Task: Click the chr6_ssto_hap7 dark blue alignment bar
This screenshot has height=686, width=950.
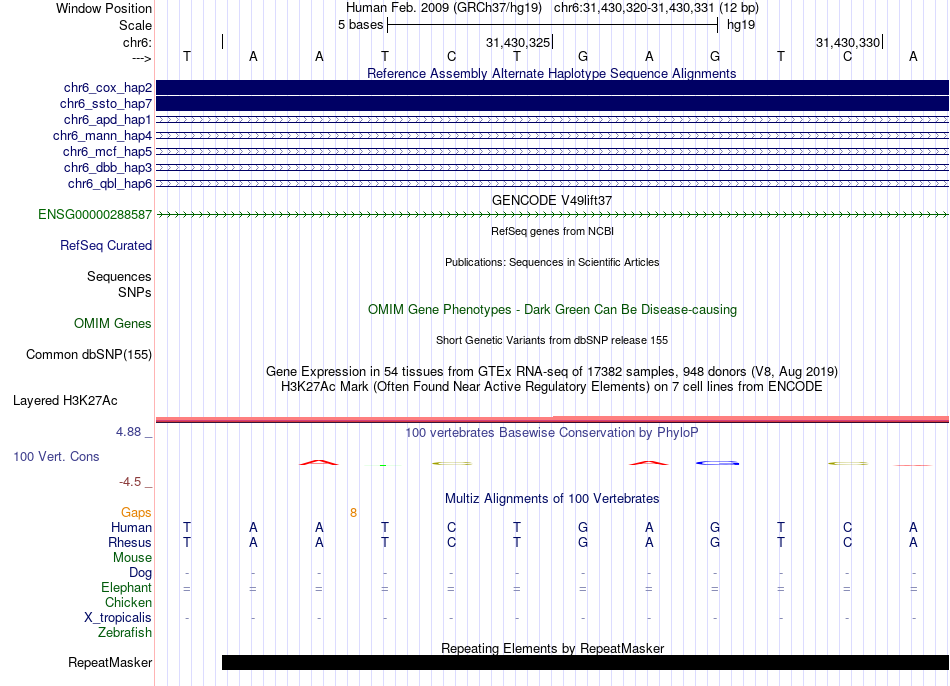Action: coord(553,104)
